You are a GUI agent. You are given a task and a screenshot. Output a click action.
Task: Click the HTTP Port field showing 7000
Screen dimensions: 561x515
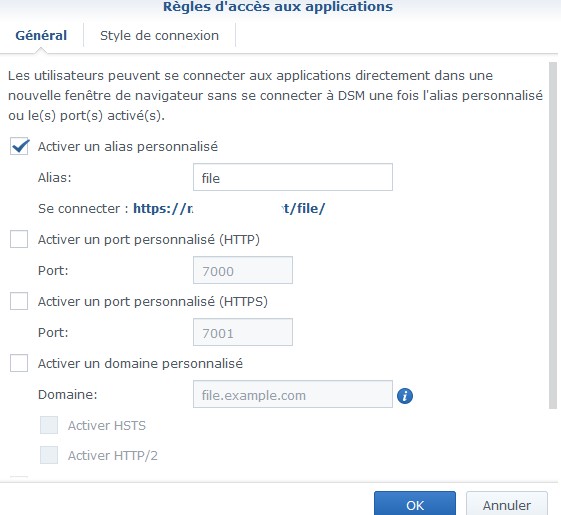click(x=243, y=270)
